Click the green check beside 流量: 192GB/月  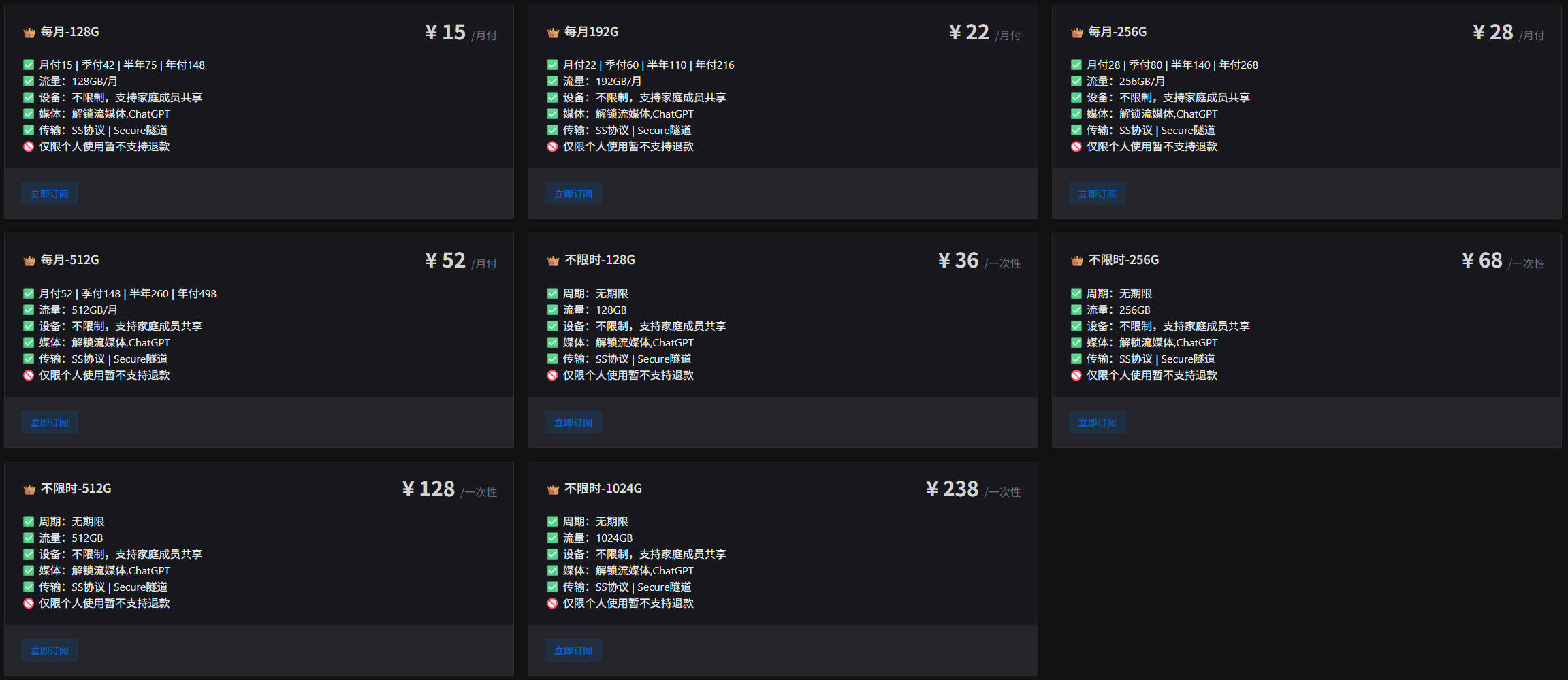point(552,81)
